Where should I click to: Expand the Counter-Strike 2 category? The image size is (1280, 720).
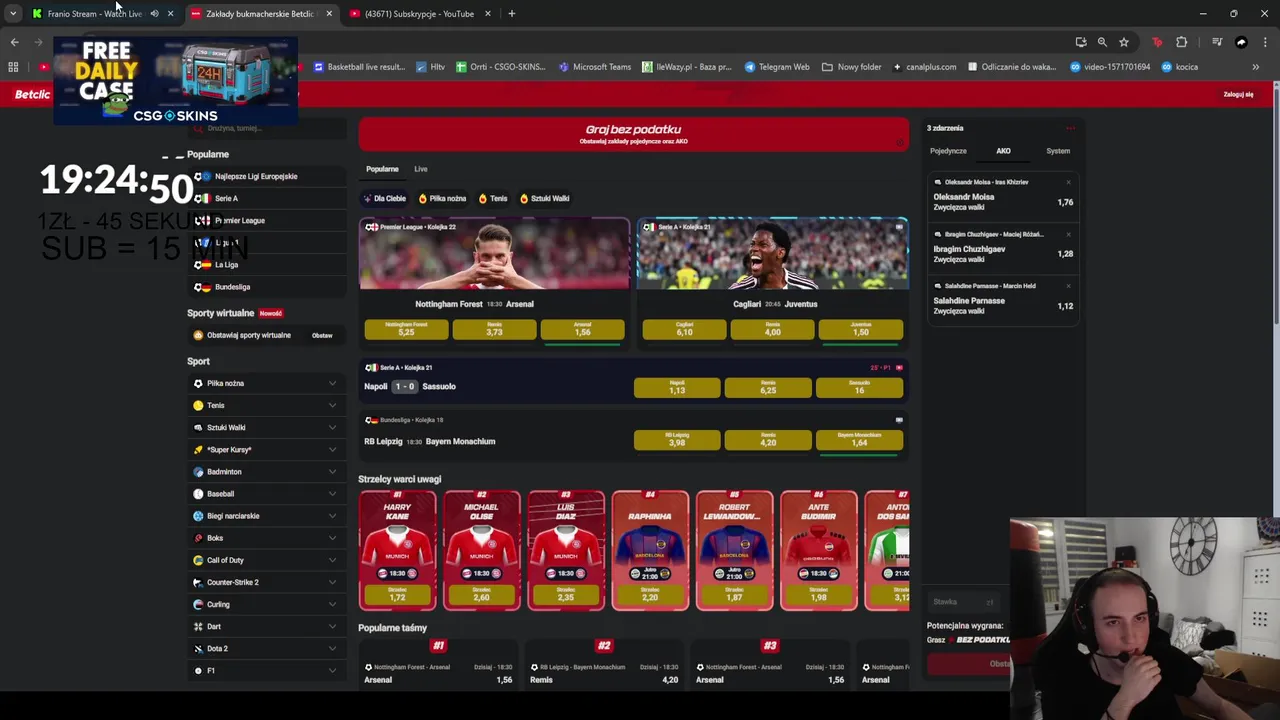pyautogui.click(x=332, y=582)
